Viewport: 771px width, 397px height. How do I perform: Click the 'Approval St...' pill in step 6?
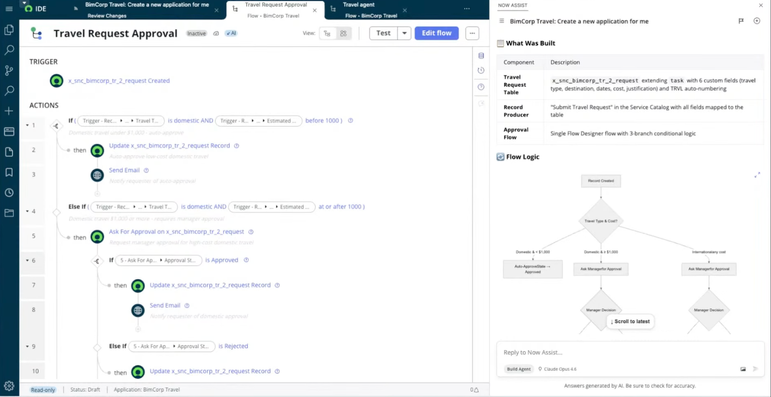point(158,260)
